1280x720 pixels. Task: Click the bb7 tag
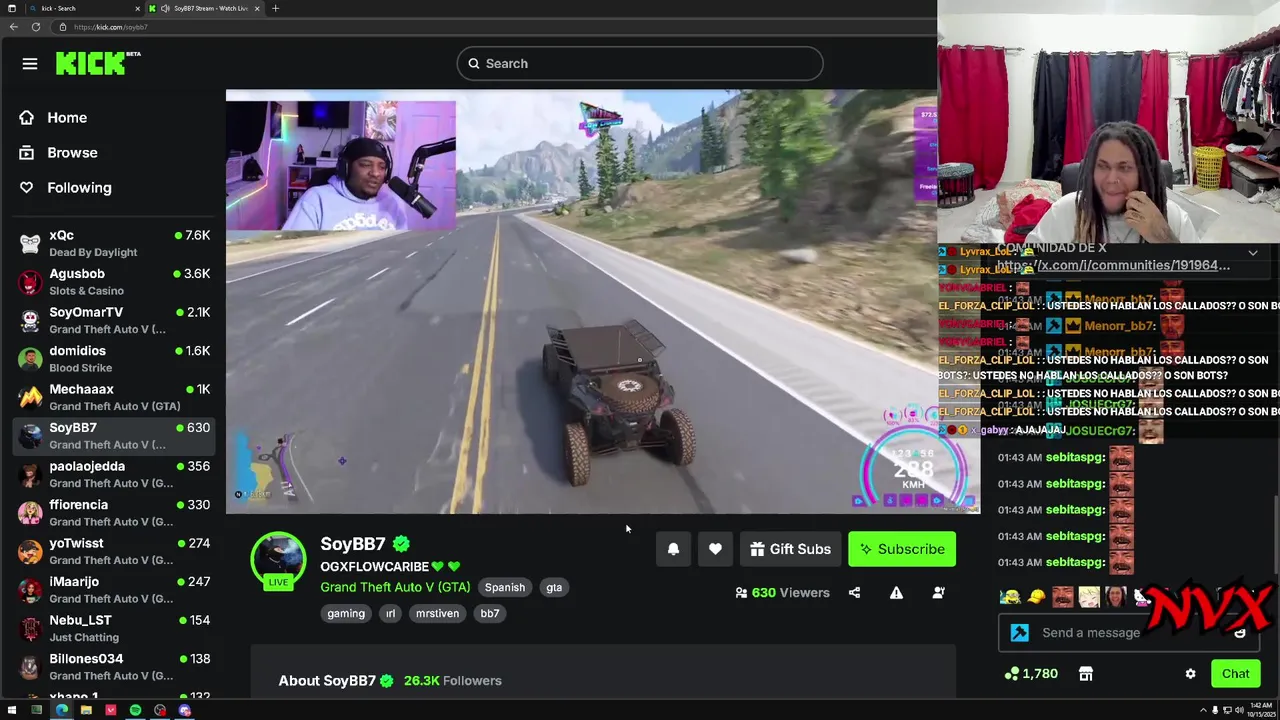490,614
